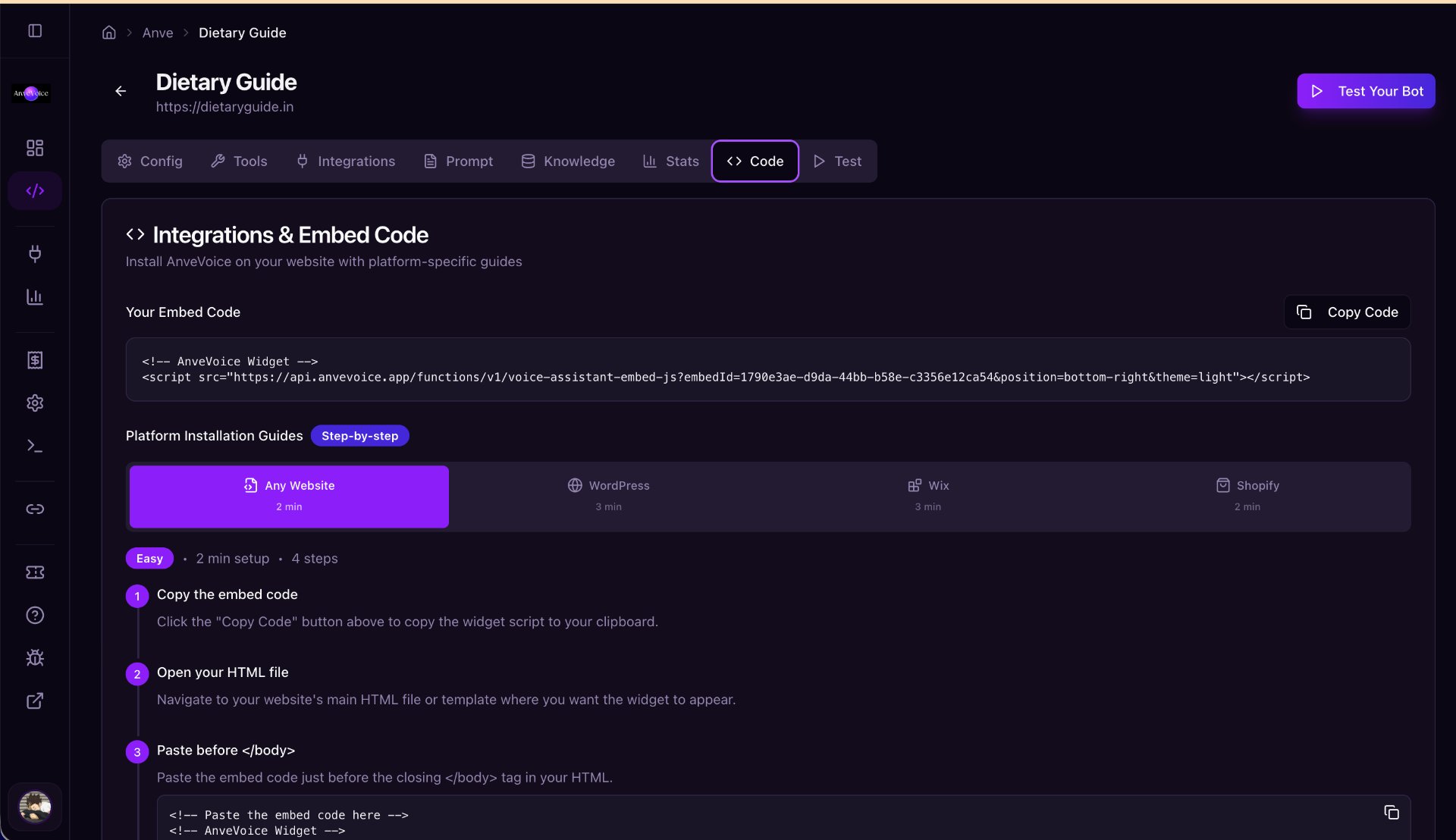This screenshot has width=1456, height=840.
Task: Open the ticket coupon sidebar icon
Action: click(35, 572)
